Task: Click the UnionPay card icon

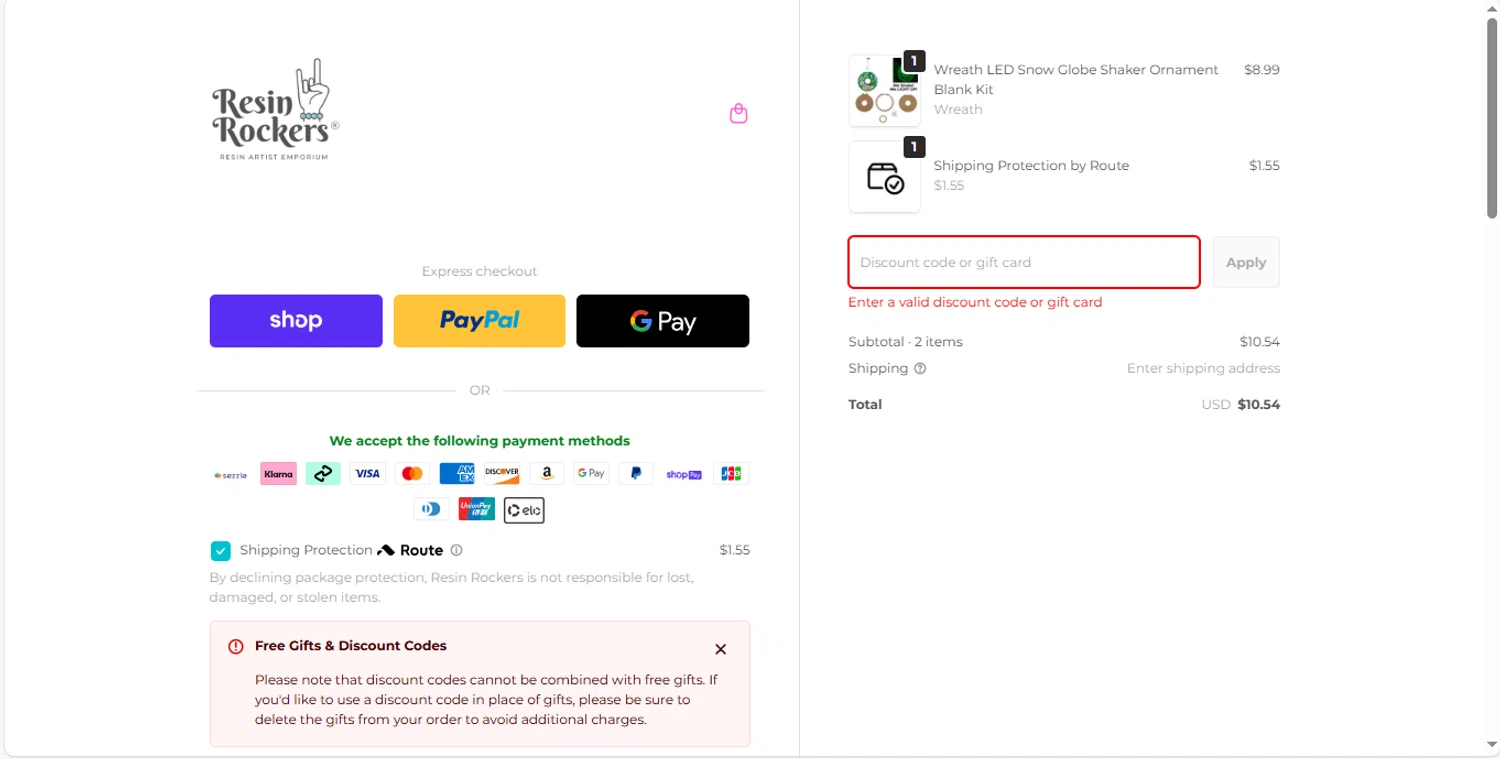Action: coord(477,510)
